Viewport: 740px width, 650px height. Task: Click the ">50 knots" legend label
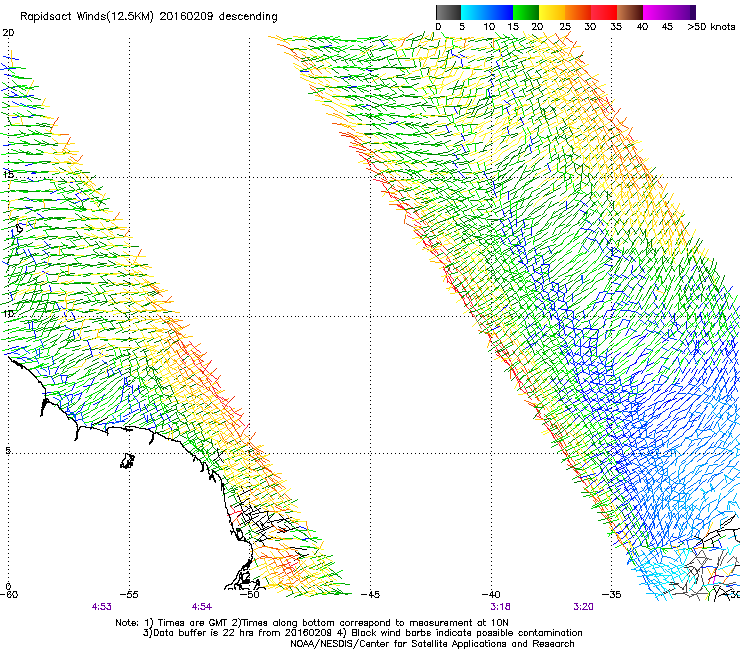coord(711,27)
